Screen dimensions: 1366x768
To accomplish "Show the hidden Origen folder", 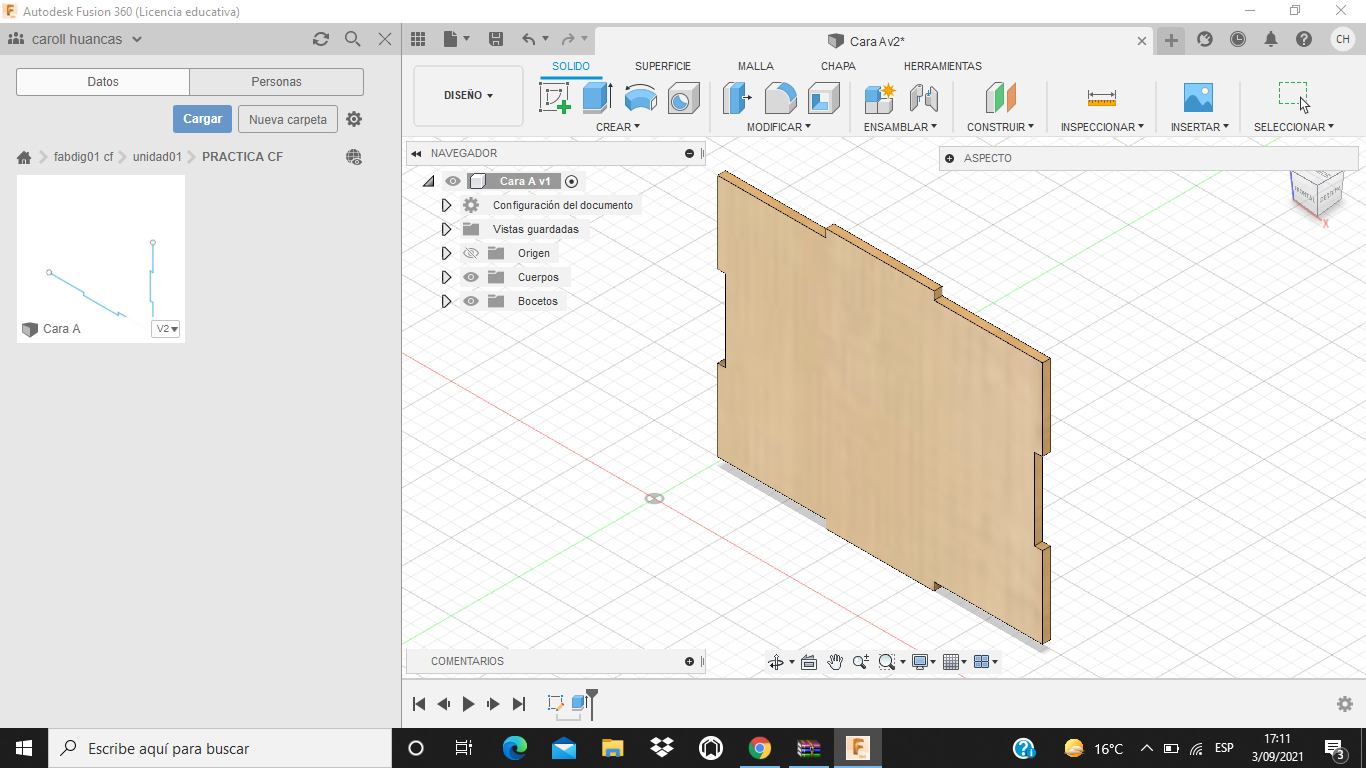I will coord(471,253).
